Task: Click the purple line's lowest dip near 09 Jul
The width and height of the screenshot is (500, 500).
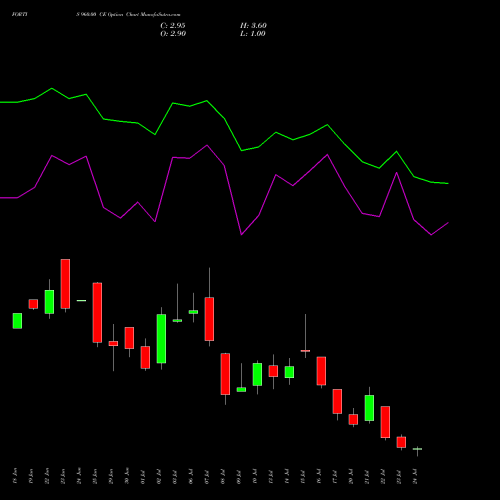Action: pos(241,235)
